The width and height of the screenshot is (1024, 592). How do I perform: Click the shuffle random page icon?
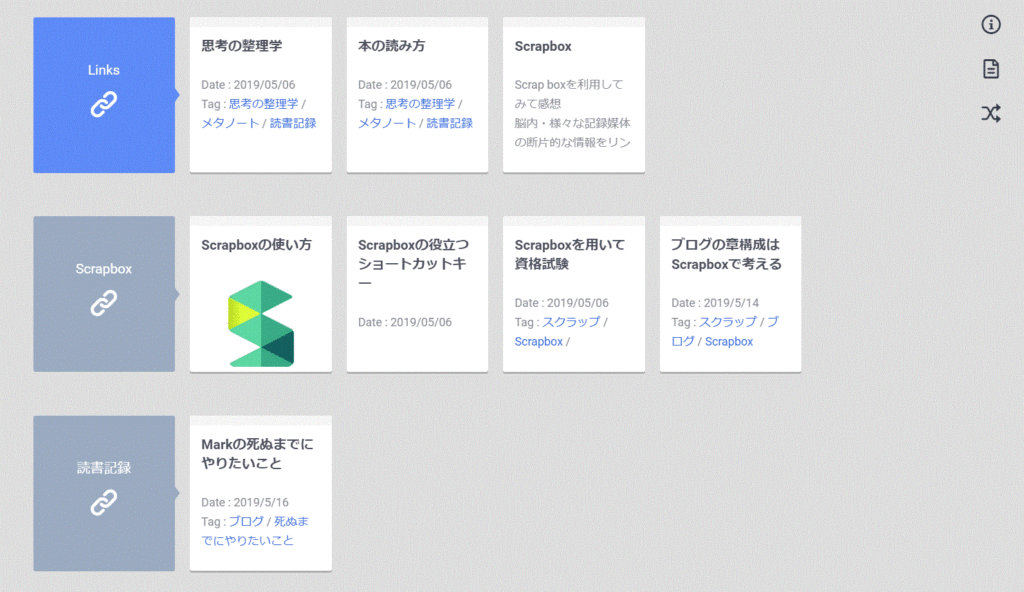990,114
